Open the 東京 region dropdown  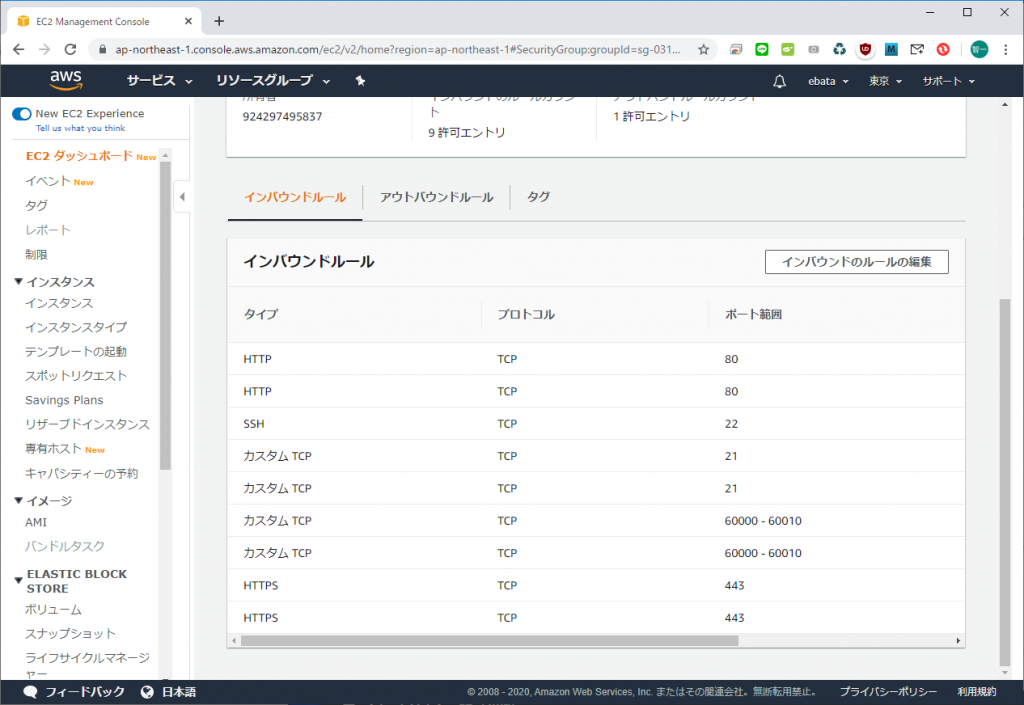coord(885,81)
